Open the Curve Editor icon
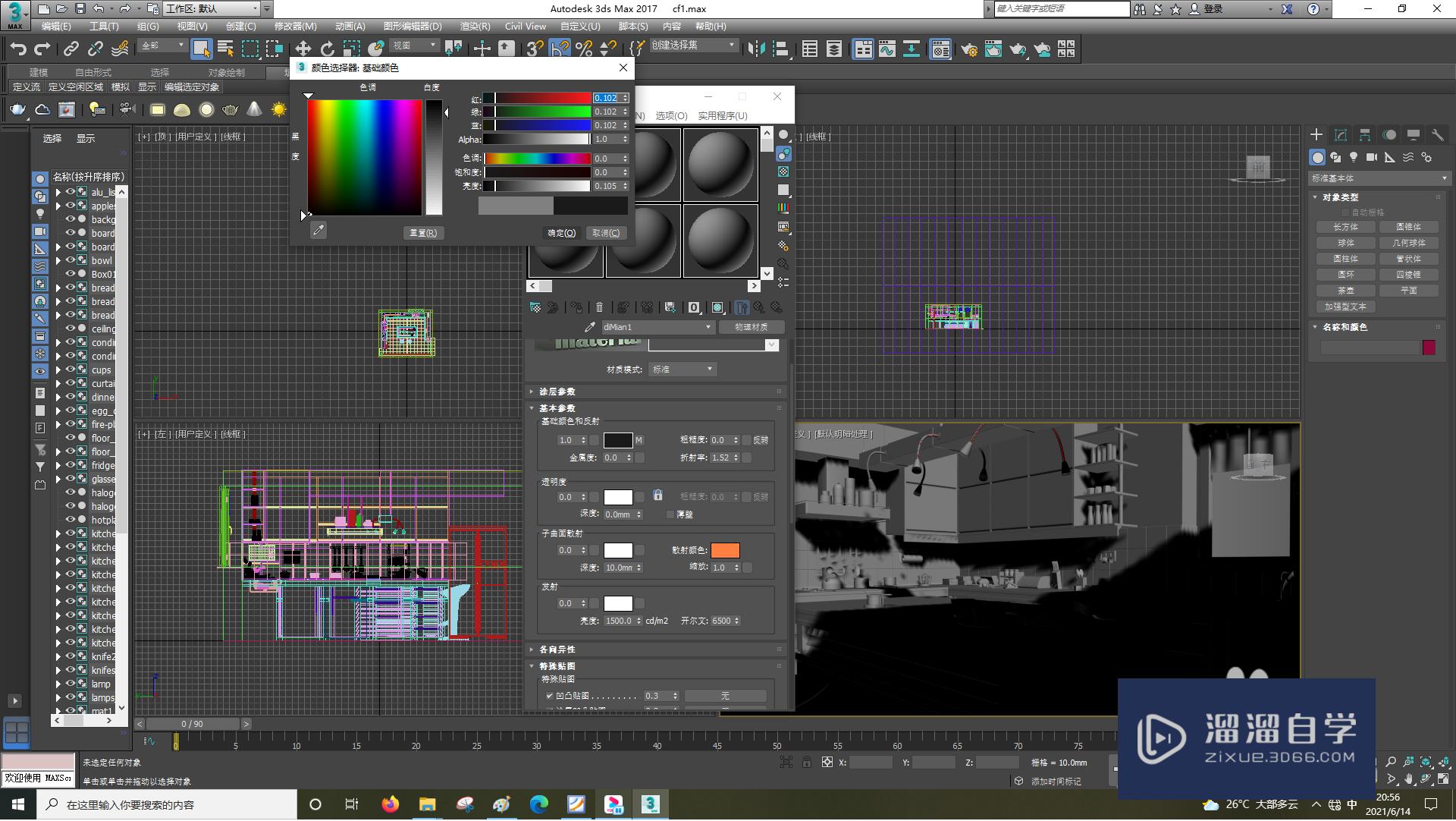Image resolution: width=1456 pixels, height=821 pixels. tap(887, 49)
